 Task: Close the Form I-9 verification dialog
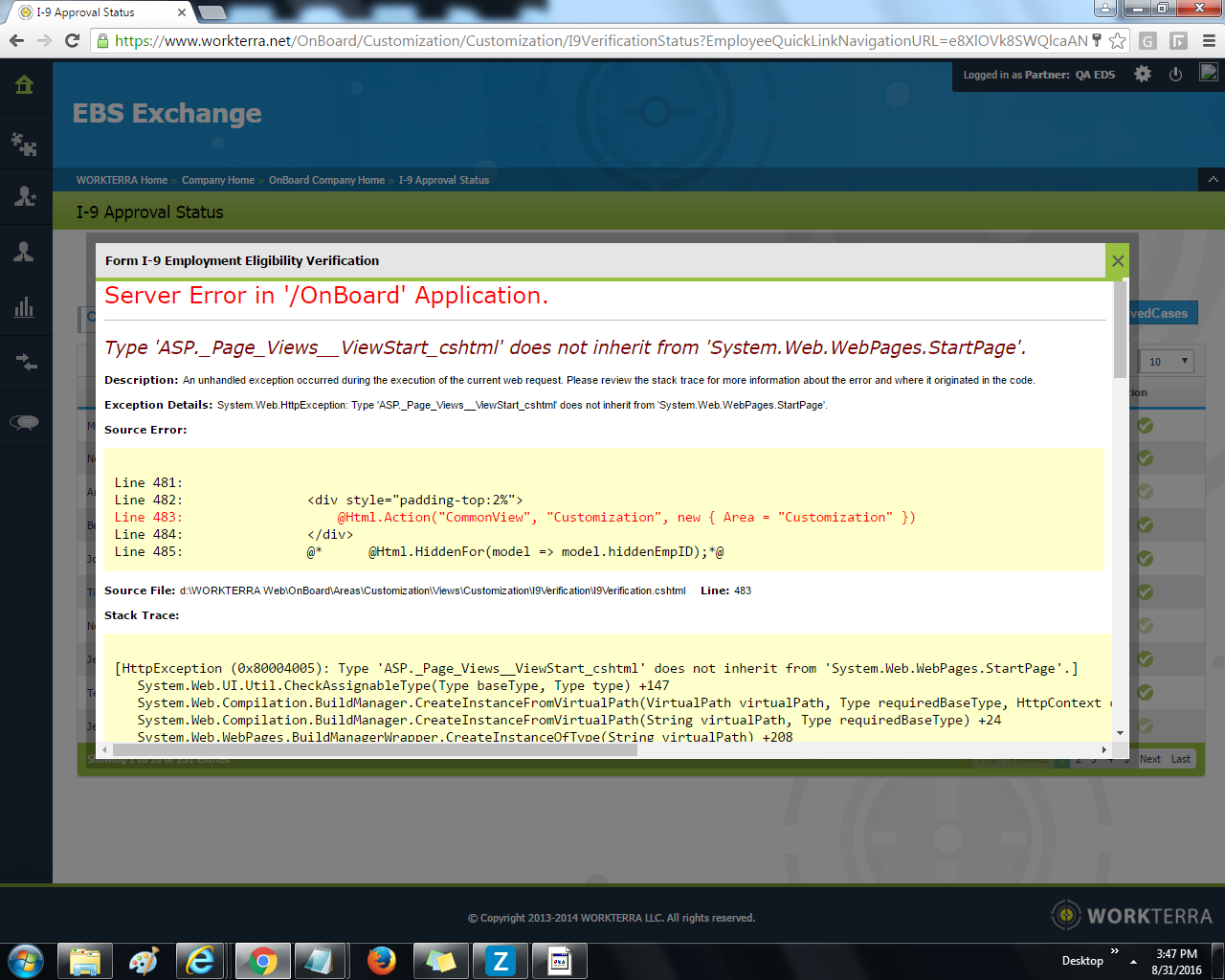1117,260
